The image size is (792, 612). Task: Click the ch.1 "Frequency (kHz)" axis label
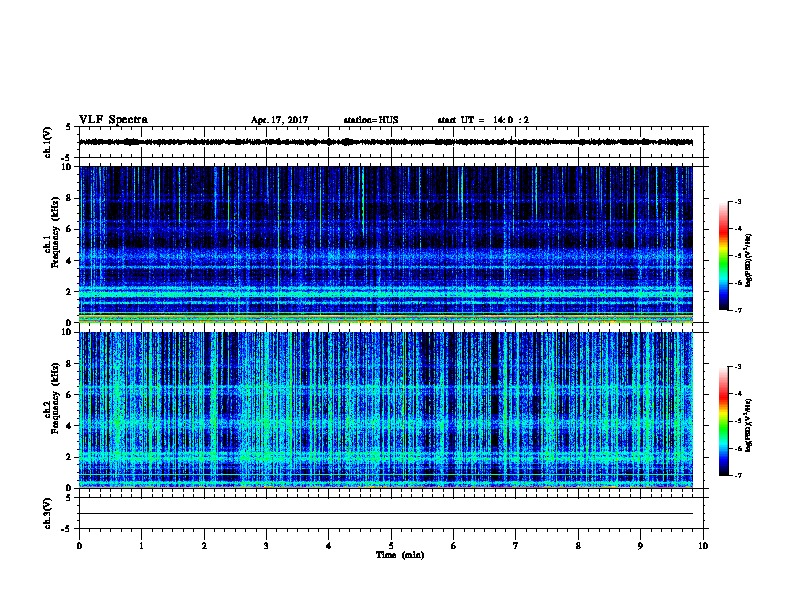[55, 232]
